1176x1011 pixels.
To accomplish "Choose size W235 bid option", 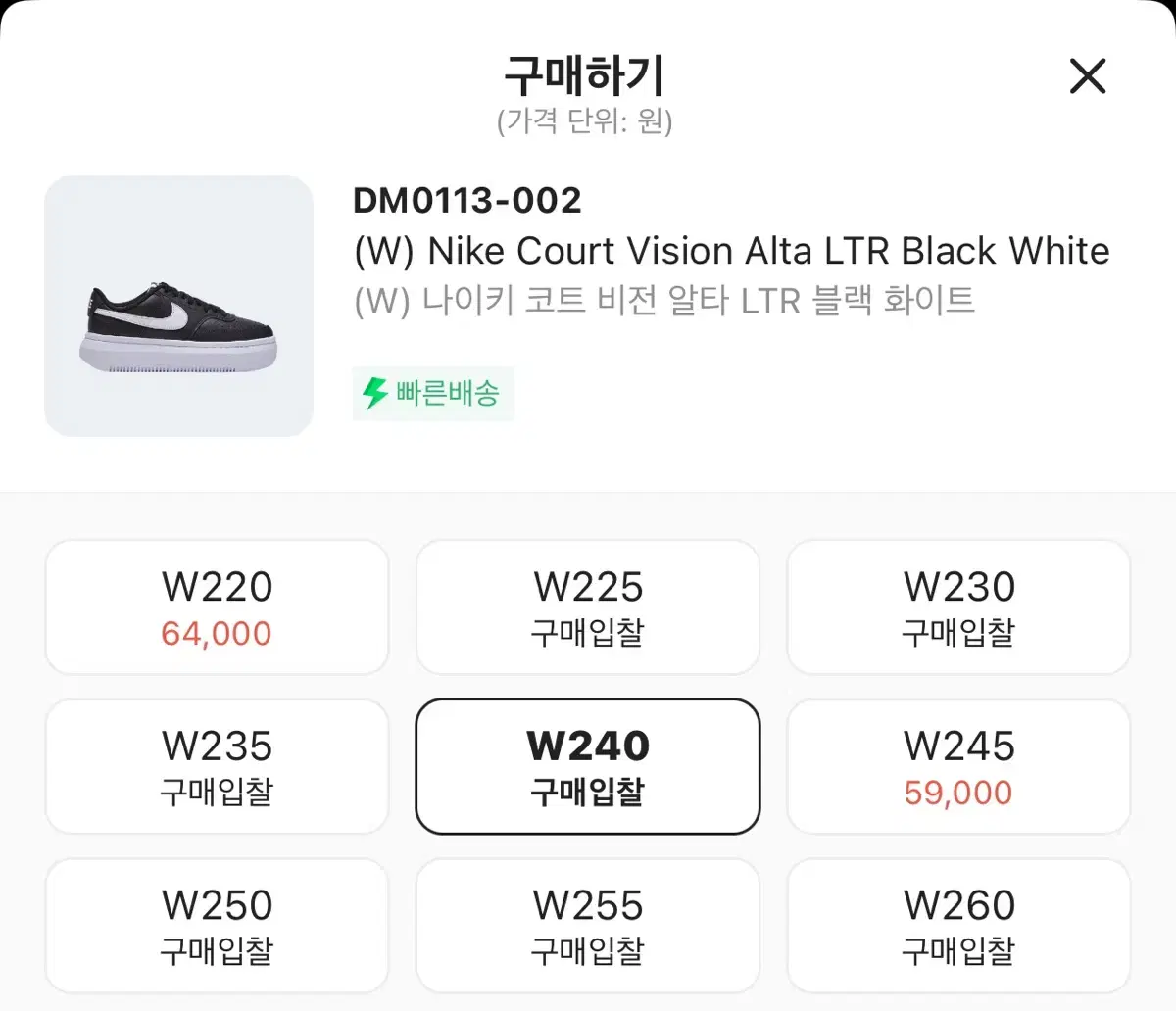I will coord(217,766).
